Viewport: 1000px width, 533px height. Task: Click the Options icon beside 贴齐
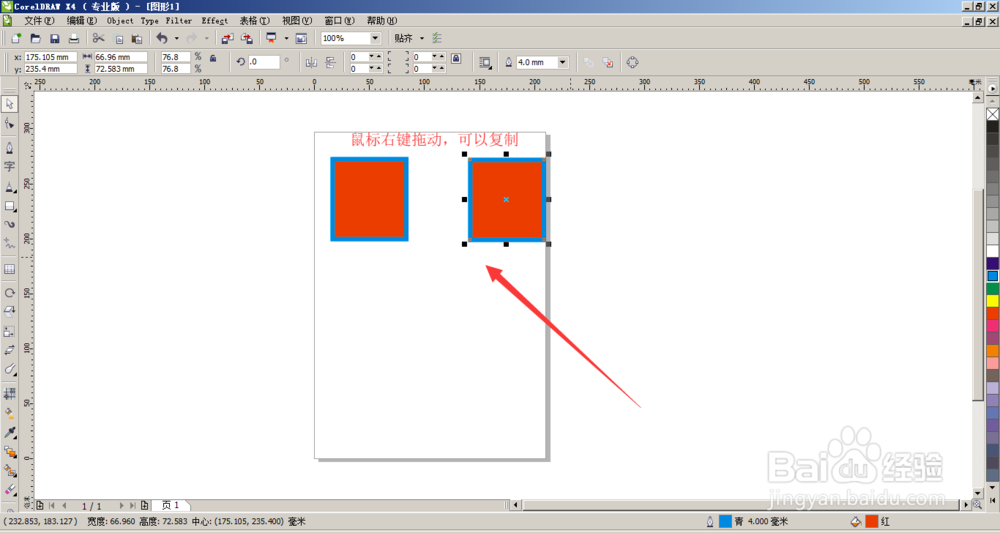[437, 38]
